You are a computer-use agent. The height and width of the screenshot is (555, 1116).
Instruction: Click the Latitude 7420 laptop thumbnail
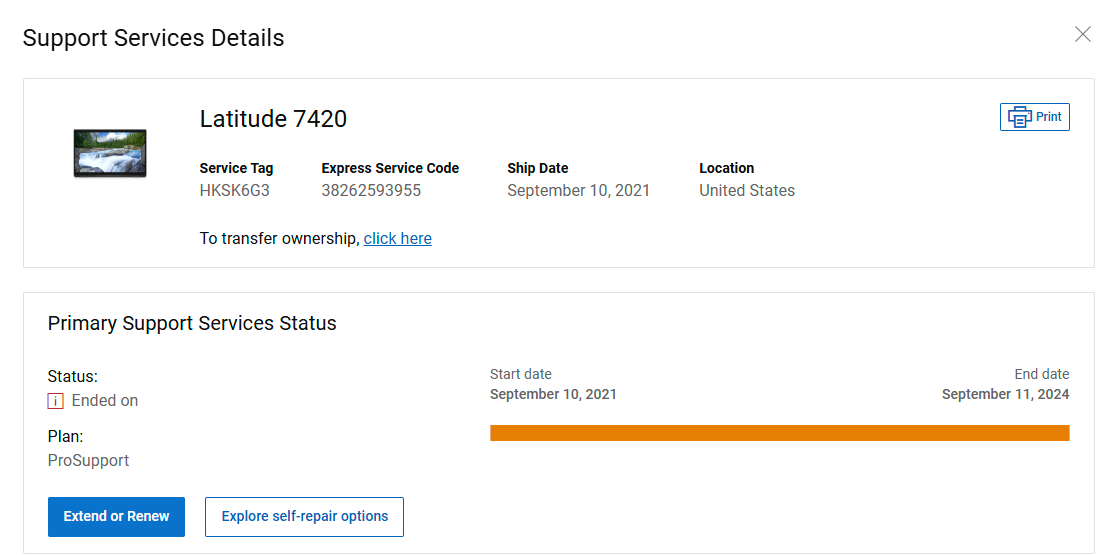pyautogui.click(x=110, y=153)
